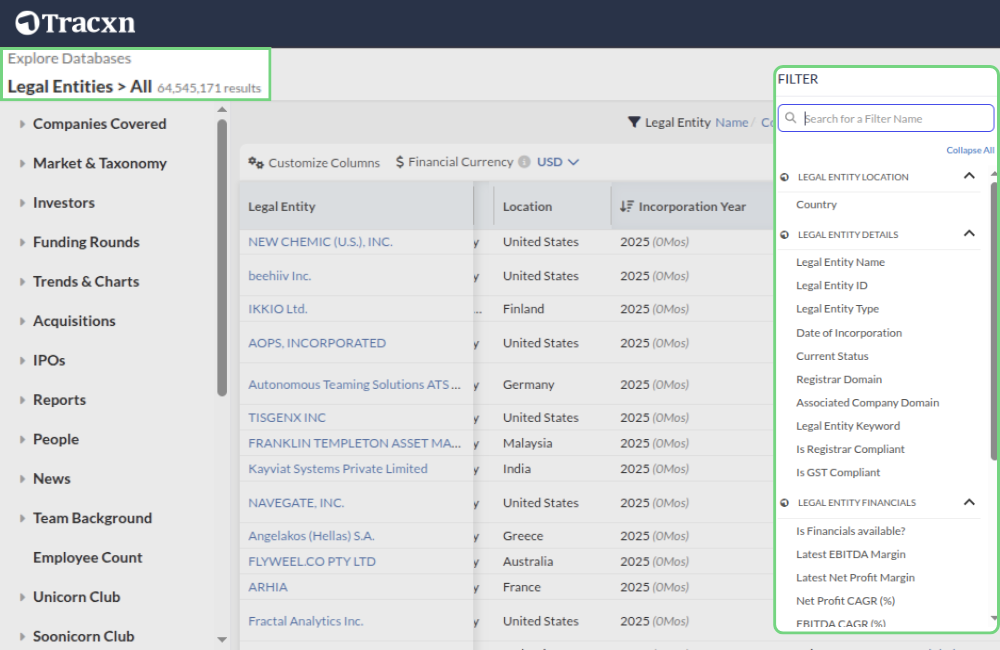The width and height of the screenshot is (1000, 650).
Task: Collapse the Legal Entity Location section
Action: (968, 177)
